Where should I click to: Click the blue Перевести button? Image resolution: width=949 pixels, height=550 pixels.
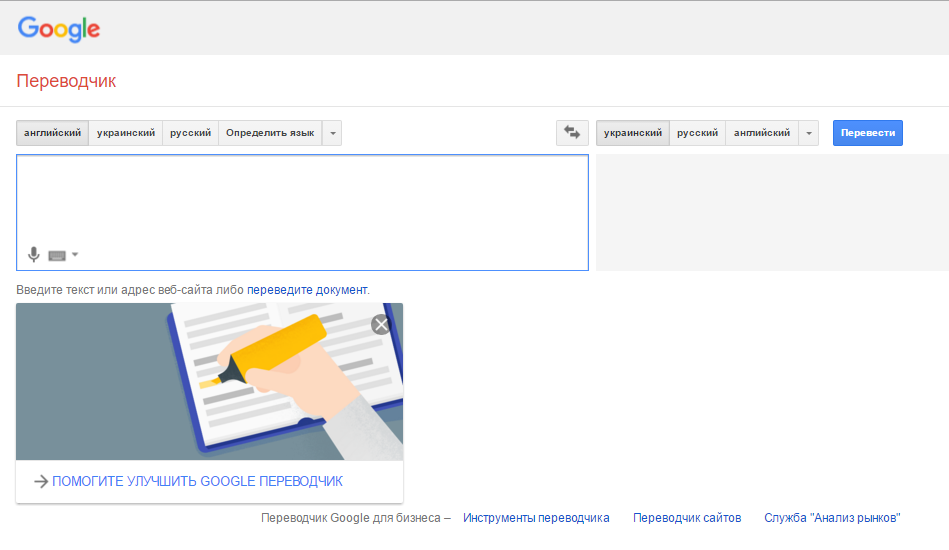(868, 133)
